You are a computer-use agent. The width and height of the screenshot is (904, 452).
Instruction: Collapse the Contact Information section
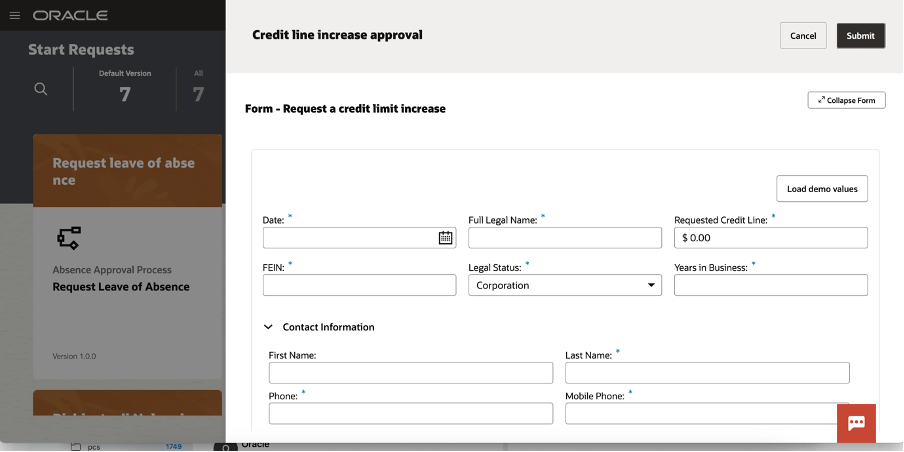point(268,327)
